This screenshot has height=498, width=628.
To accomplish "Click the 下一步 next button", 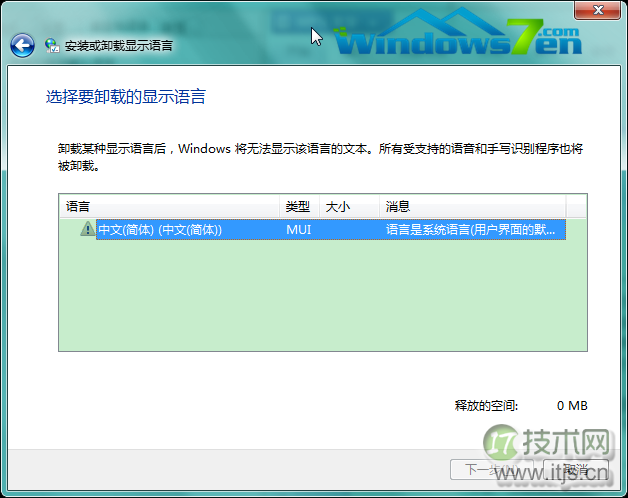I will (492, 470).
